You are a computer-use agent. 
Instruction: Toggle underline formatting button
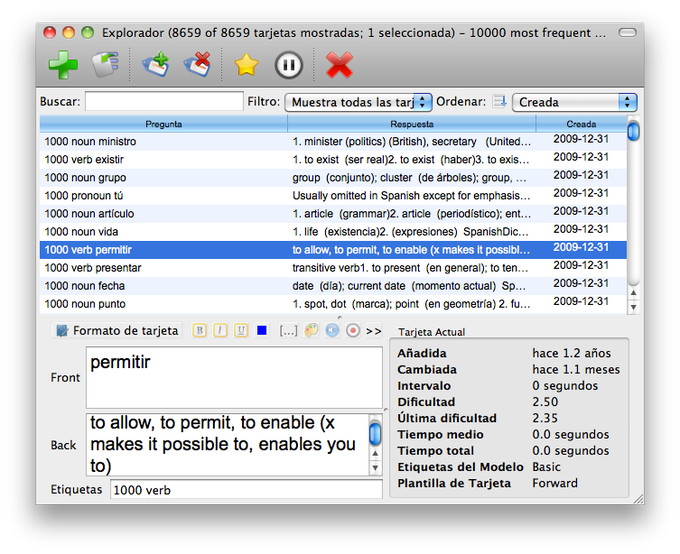[x=241, y=331]
